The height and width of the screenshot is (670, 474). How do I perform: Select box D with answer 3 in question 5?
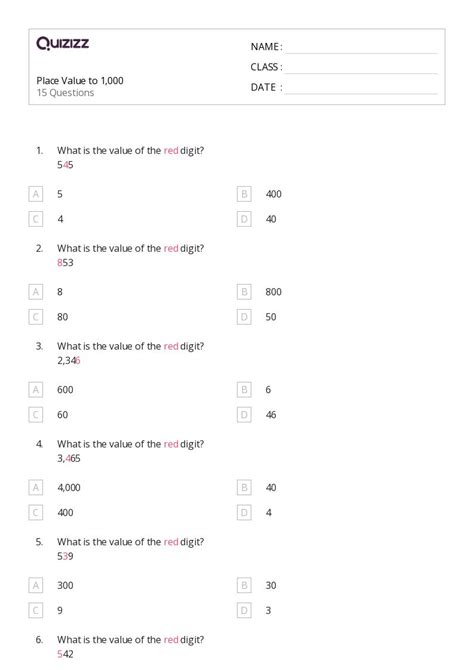pyautogui.click(x=244, y=611)
